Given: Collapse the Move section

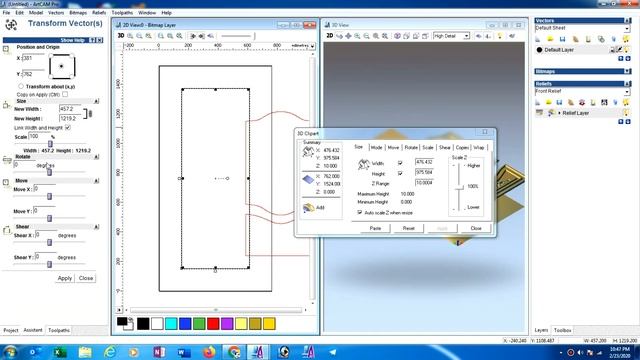Looking at the screenshot, I should coord(96,181).
